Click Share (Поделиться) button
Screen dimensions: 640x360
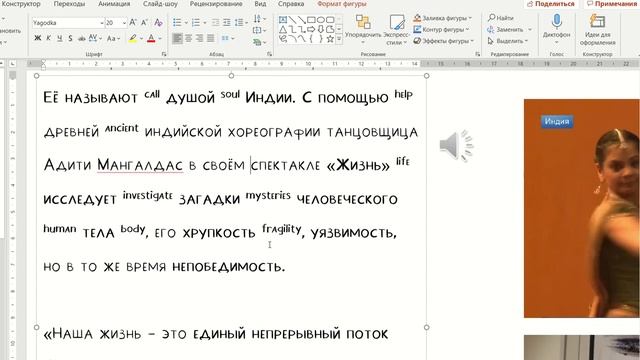pos(551,4)
